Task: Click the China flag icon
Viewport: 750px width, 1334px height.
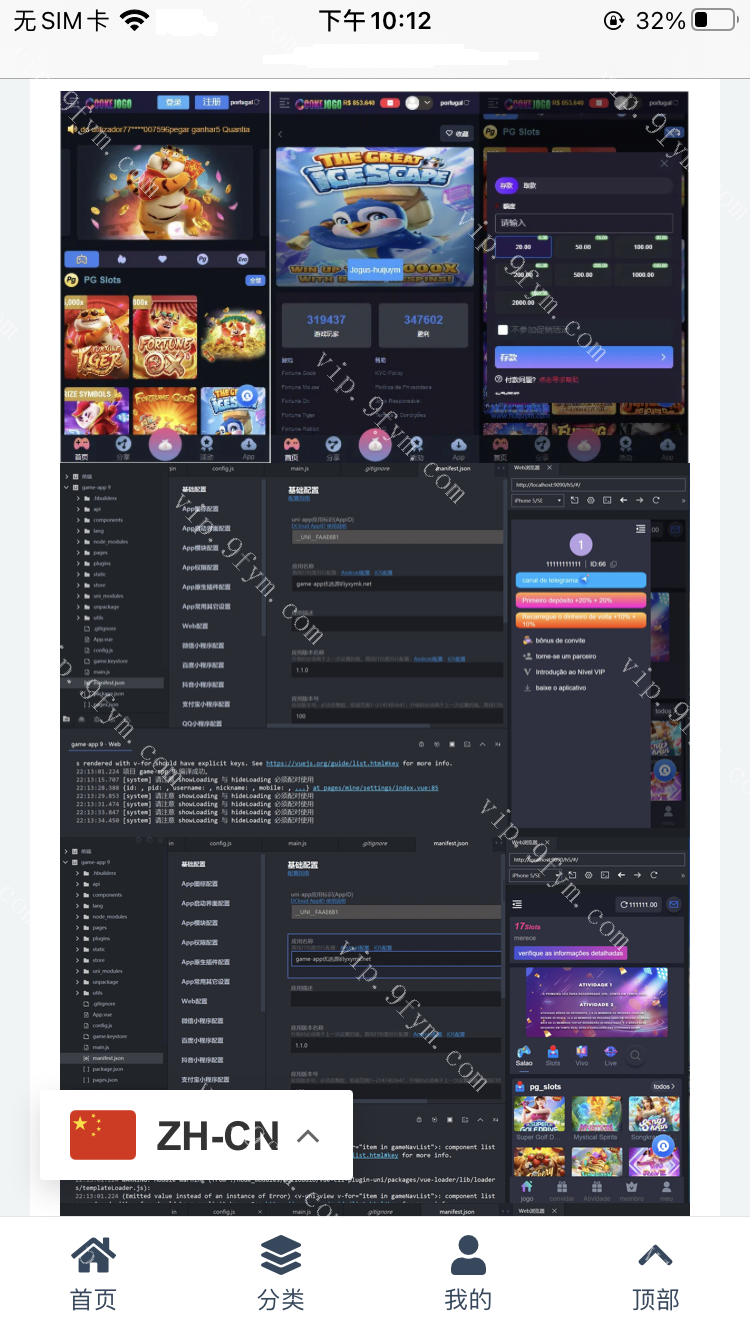Action: coord(103,1135)
